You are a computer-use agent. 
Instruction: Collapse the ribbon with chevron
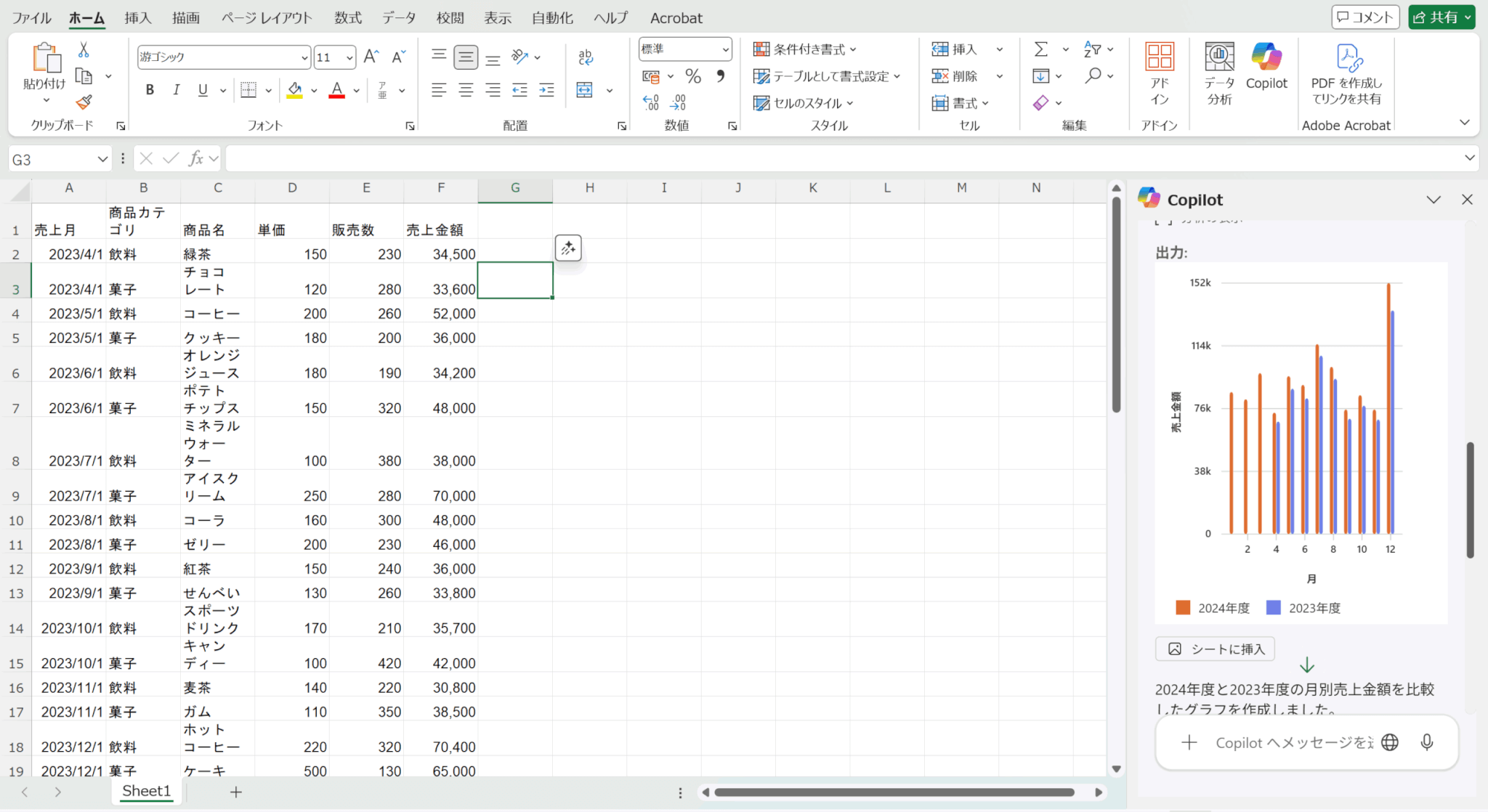[x=1464, y=122]
